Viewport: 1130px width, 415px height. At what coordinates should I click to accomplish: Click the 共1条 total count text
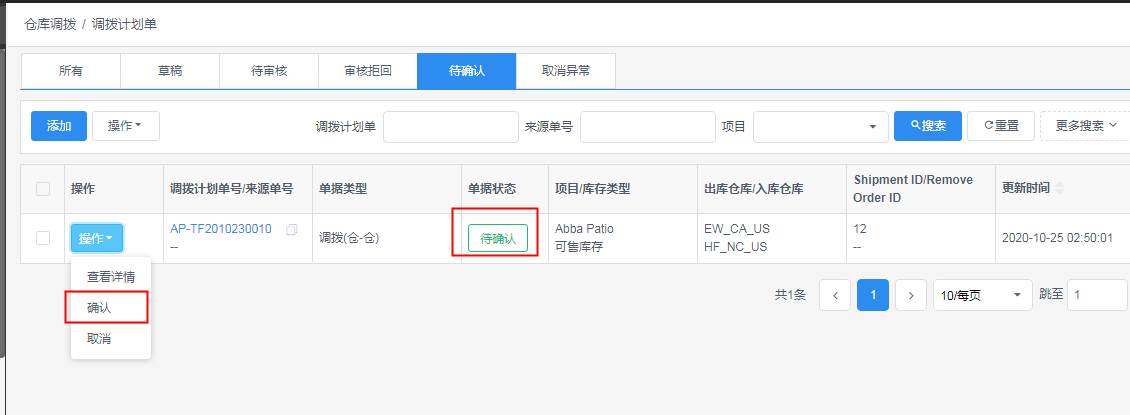click(791, 295)
